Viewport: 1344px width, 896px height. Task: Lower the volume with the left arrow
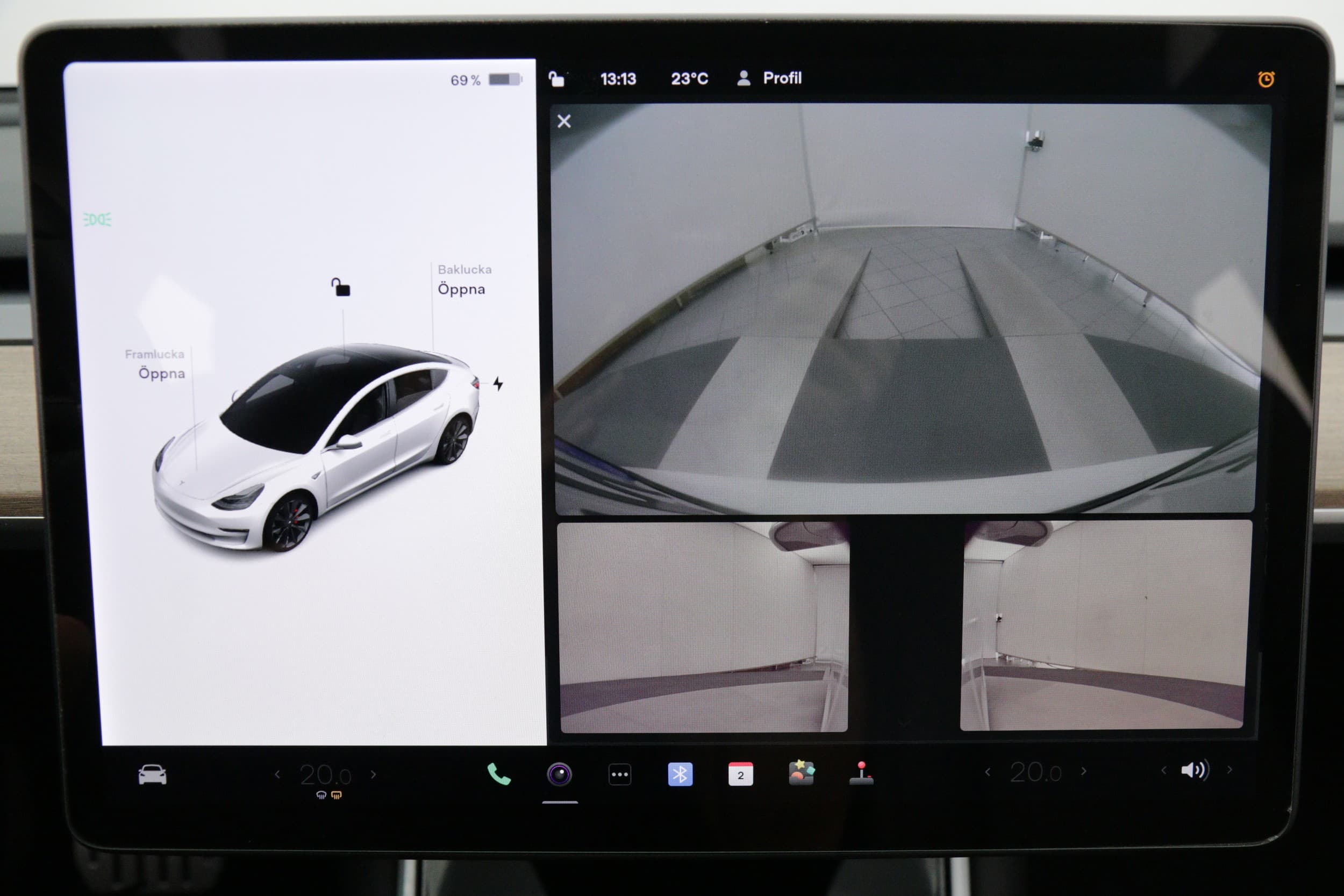tap(1163, 770)
